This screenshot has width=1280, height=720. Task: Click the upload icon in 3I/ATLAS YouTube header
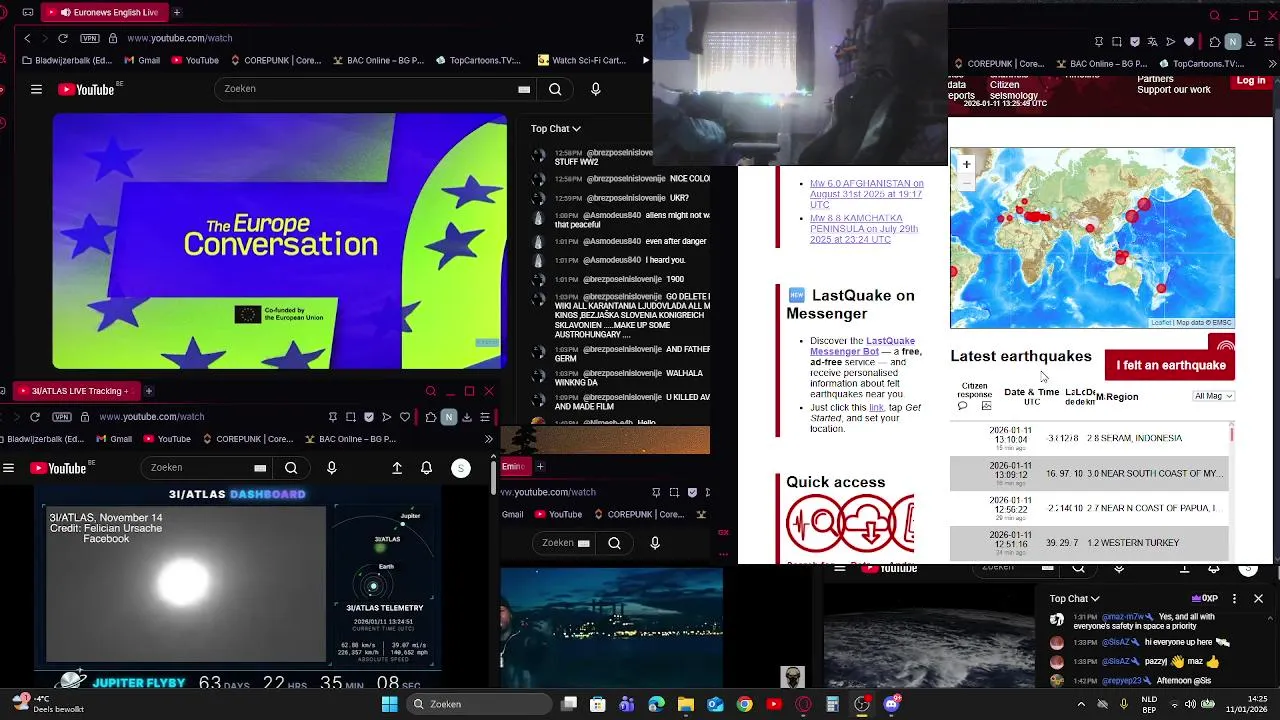pos(397,468)
